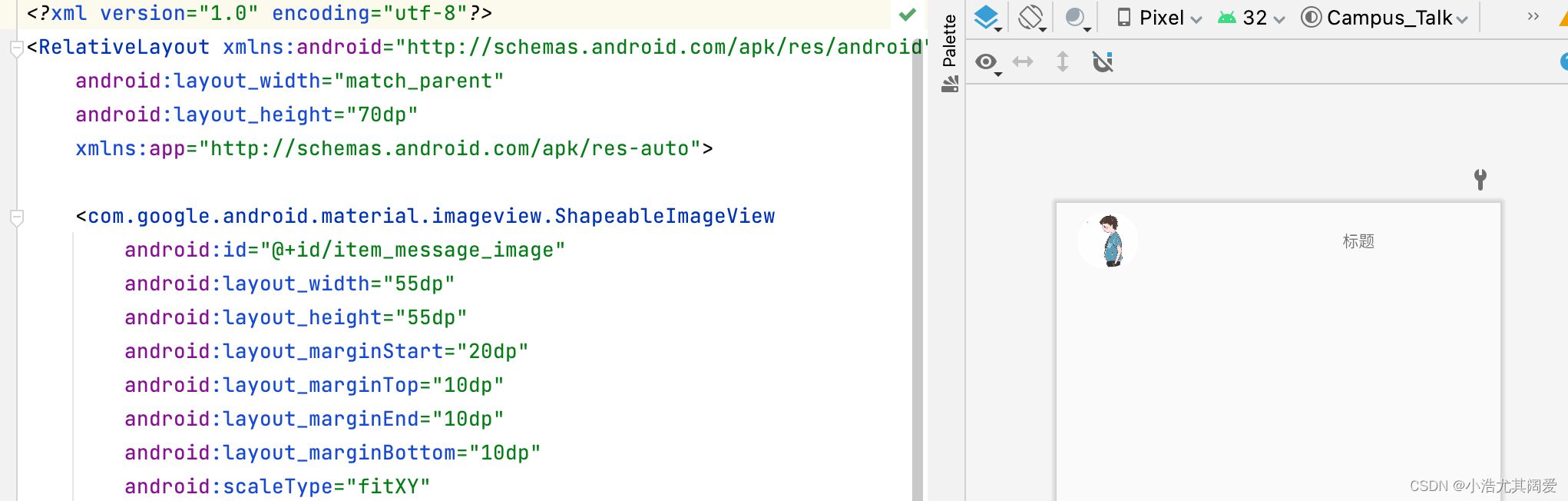Click the xml version declaration line
Screen dimensions: 1568x501
point(260,13)
